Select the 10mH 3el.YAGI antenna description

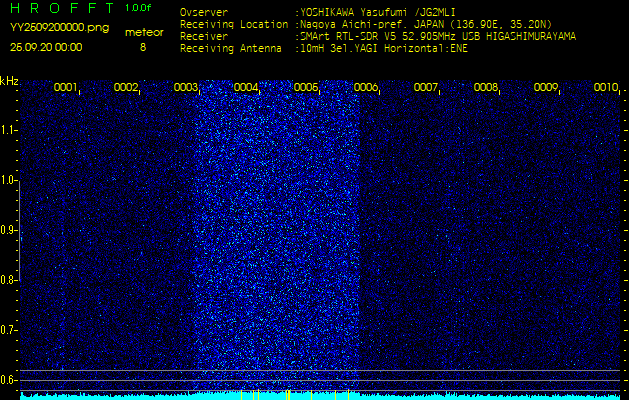[384, 49]
